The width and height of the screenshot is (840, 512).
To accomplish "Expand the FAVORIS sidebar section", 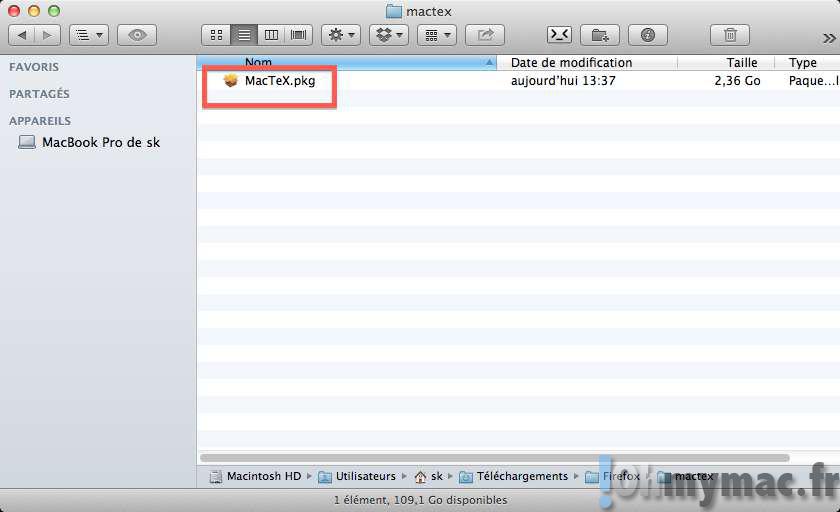I will [x=34, y=67].
